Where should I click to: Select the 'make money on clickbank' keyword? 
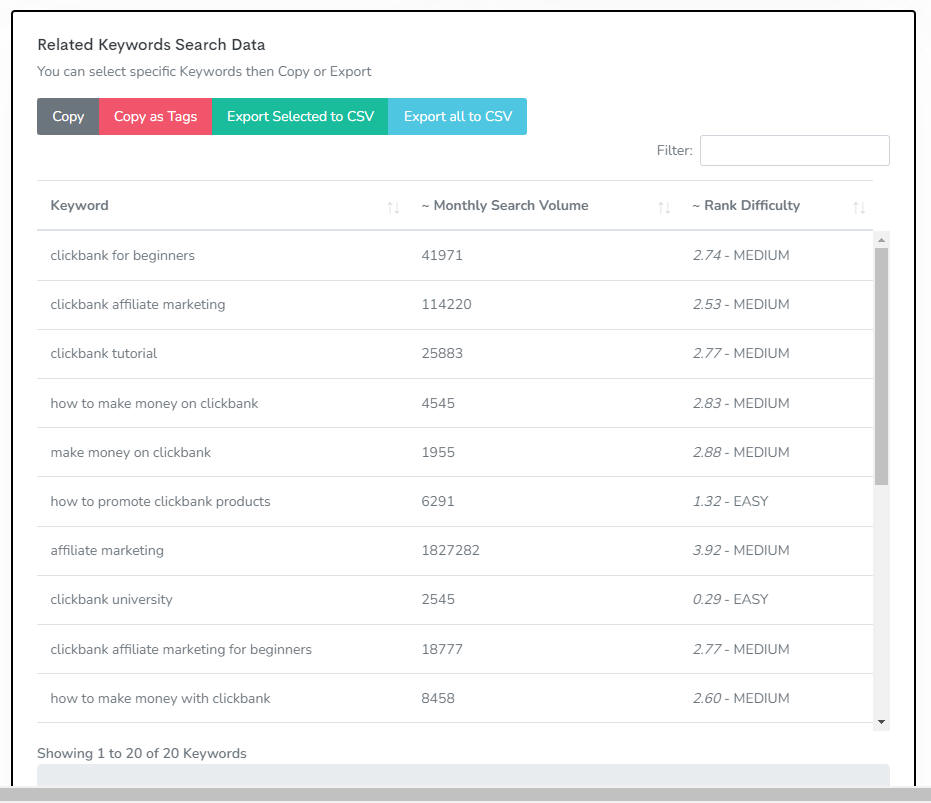coord(131,453)
